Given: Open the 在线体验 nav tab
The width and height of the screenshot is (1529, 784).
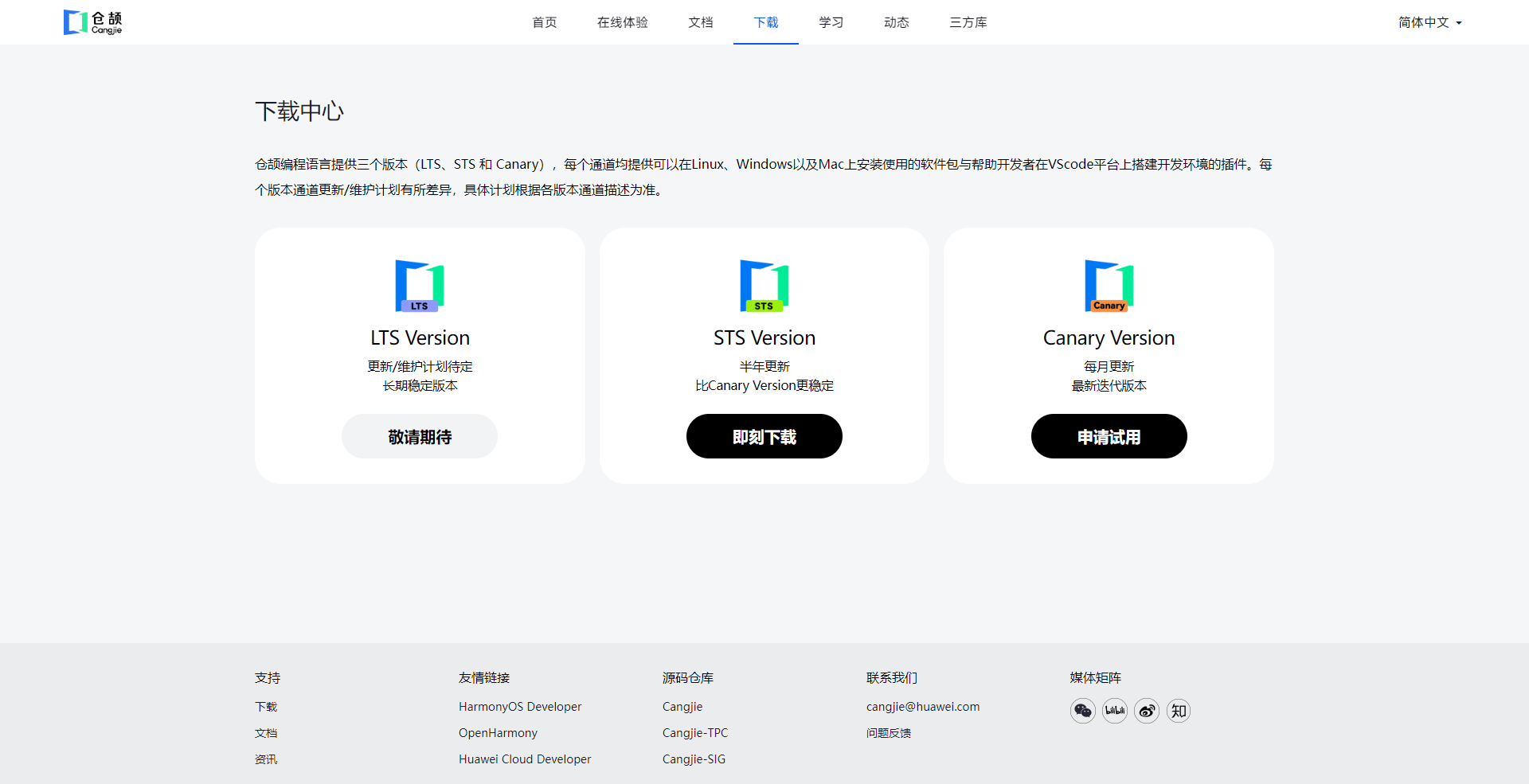Looking at the screenshot, I should (x=623, y=22).
